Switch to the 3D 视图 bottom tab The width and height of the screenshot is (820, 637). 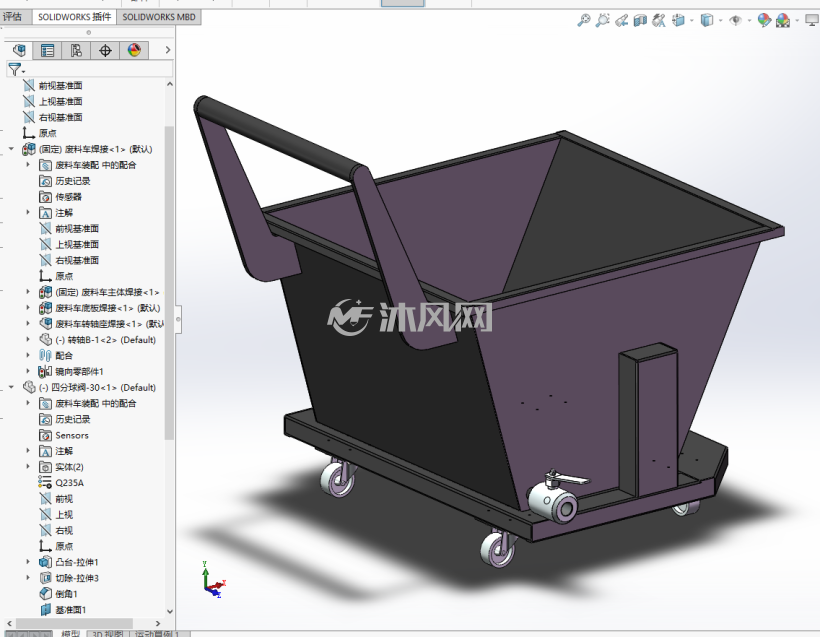tap(107, 633)
